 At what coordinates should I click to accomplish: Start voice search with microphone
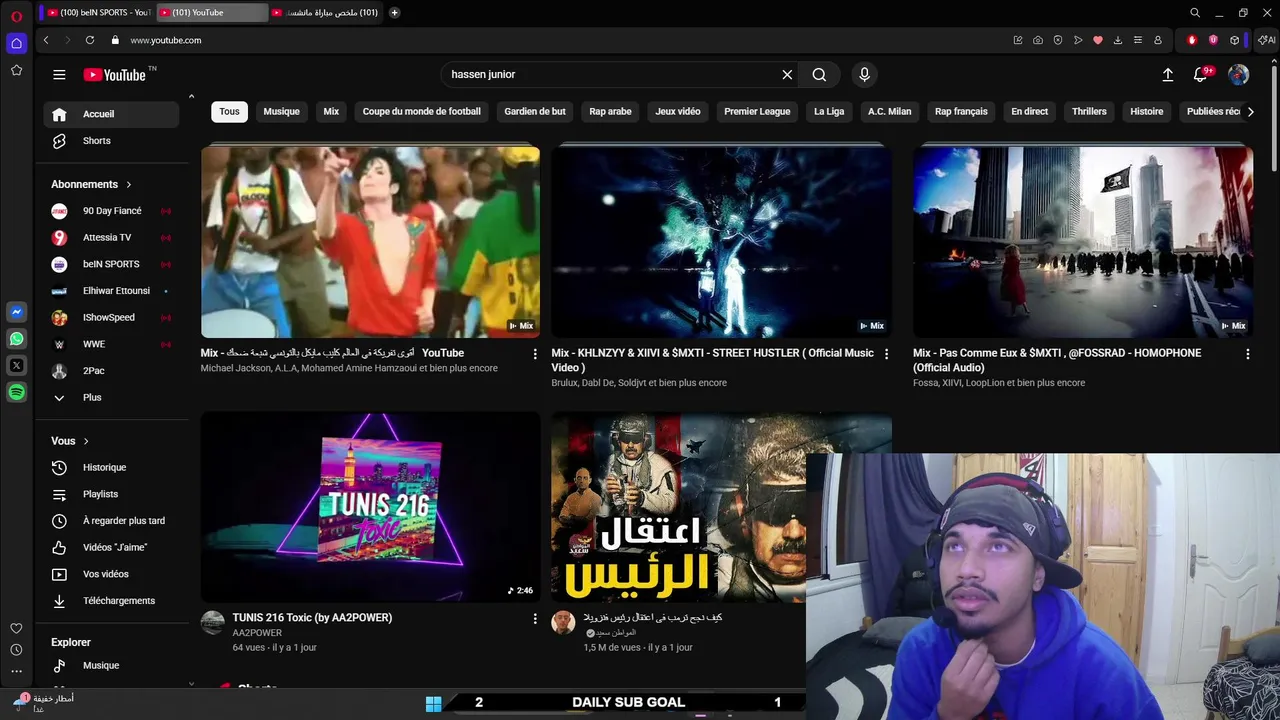click(864, 74)
